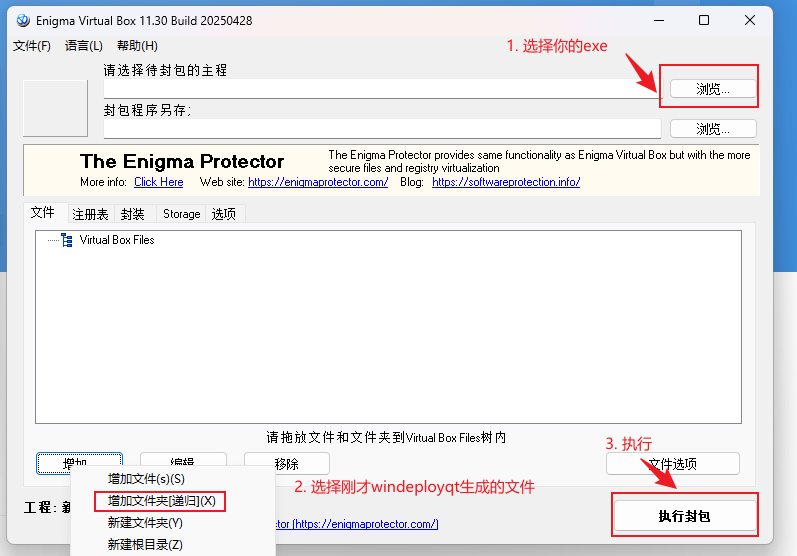The image size is (797, 556).
Task: Click the 增加 add button
Action: tap(79, 463)
